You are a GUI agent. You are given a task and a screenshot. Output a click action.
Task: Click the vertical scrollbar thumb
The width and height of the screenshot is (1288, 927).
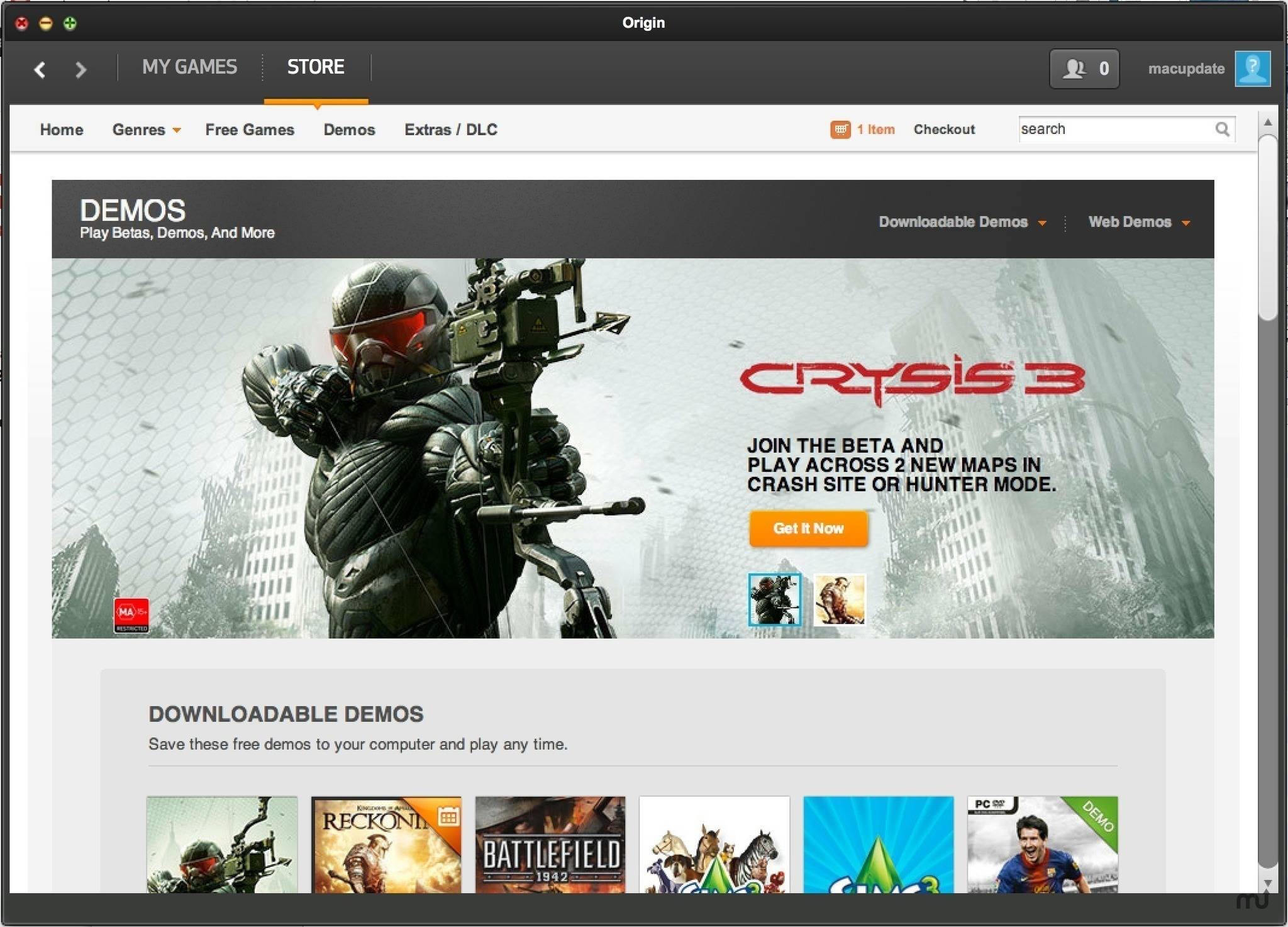[x=1268, y=228]
